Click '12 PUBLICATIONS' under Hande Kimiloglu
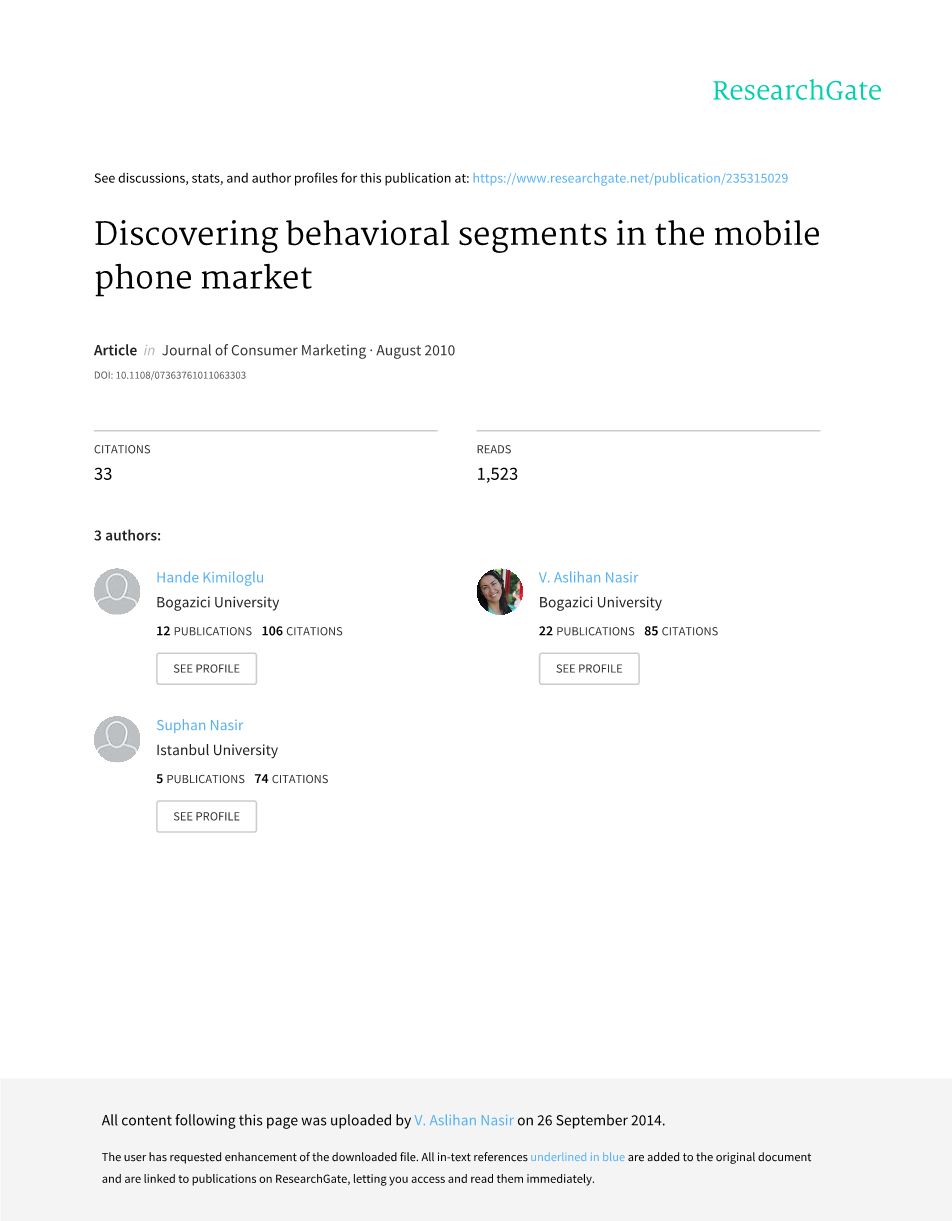The height and width of the screenshot is (1221, 952). point(204,631)
